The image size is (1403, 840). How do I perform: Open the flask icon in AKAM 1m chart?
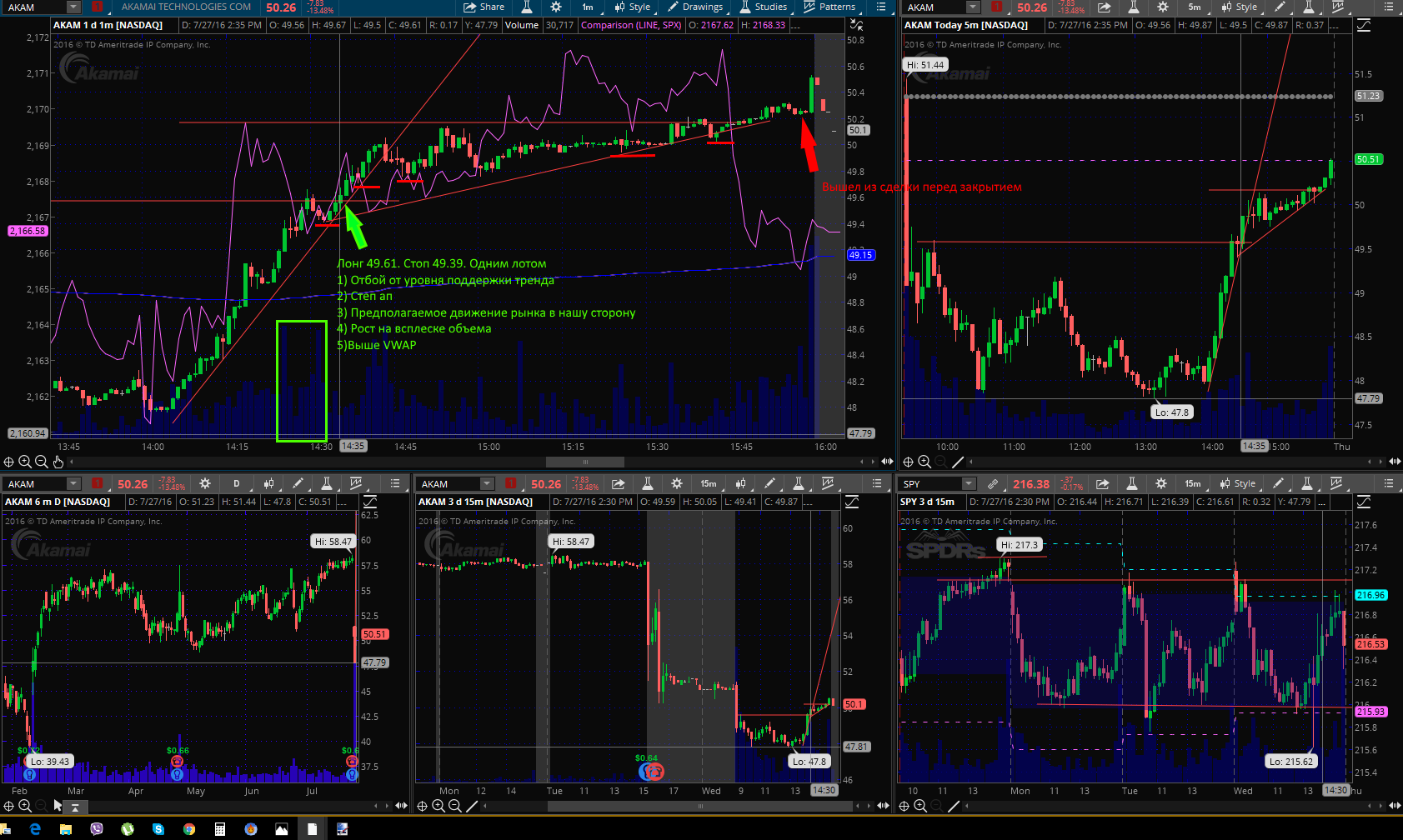click(x=527, y=7)
